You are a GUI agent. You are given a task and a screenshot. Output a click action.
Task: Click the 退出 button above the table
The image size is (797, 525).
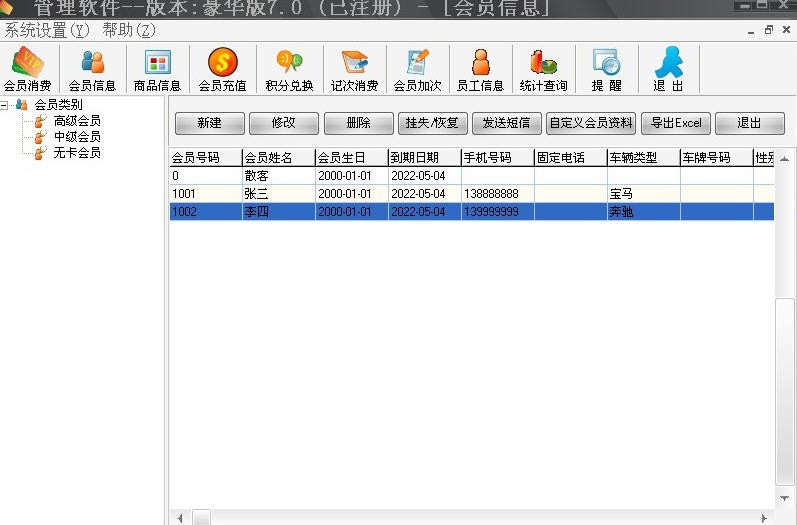[x=750, y=123]
